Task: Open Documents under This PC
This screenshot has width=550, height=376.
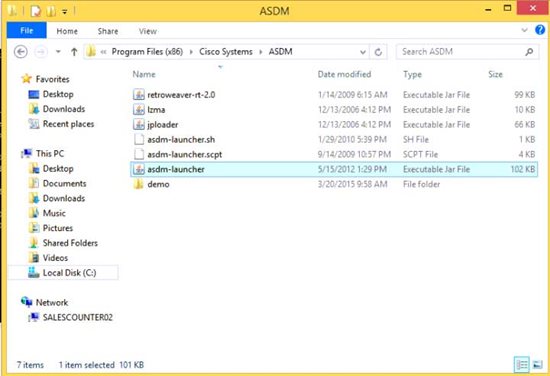Action: [64, 183]
